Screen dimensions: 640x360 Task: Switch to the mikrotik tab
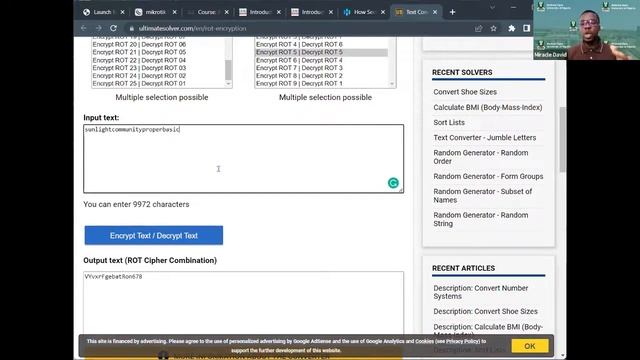coord(155,12)
